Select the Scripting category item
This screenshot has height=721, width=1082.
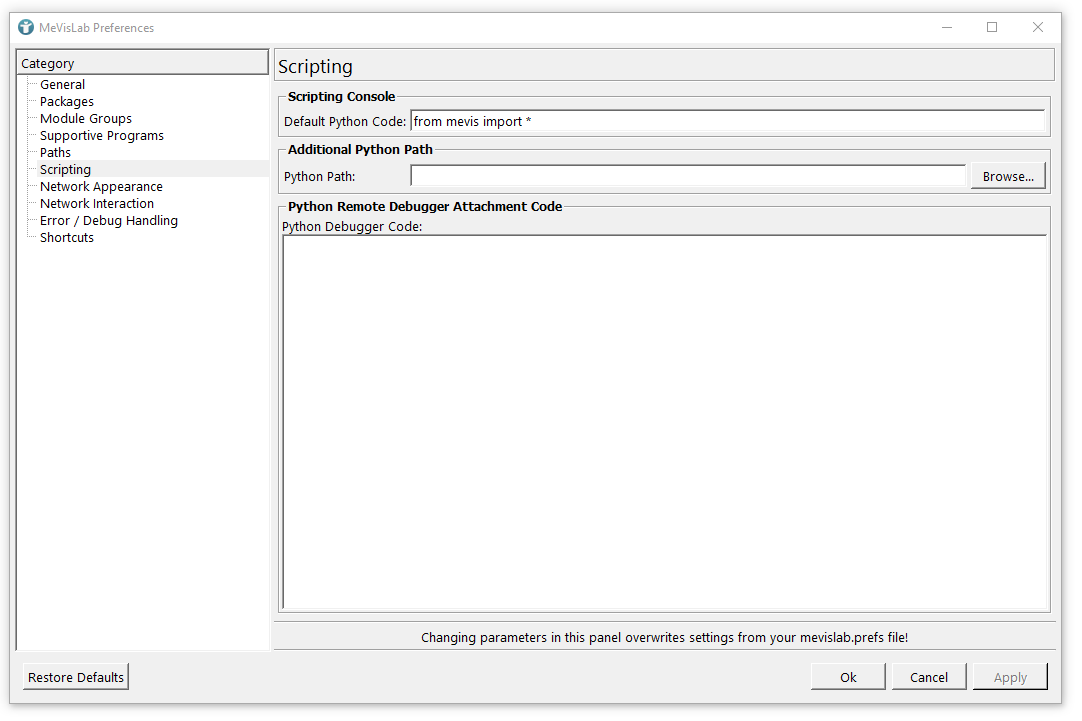66,170
